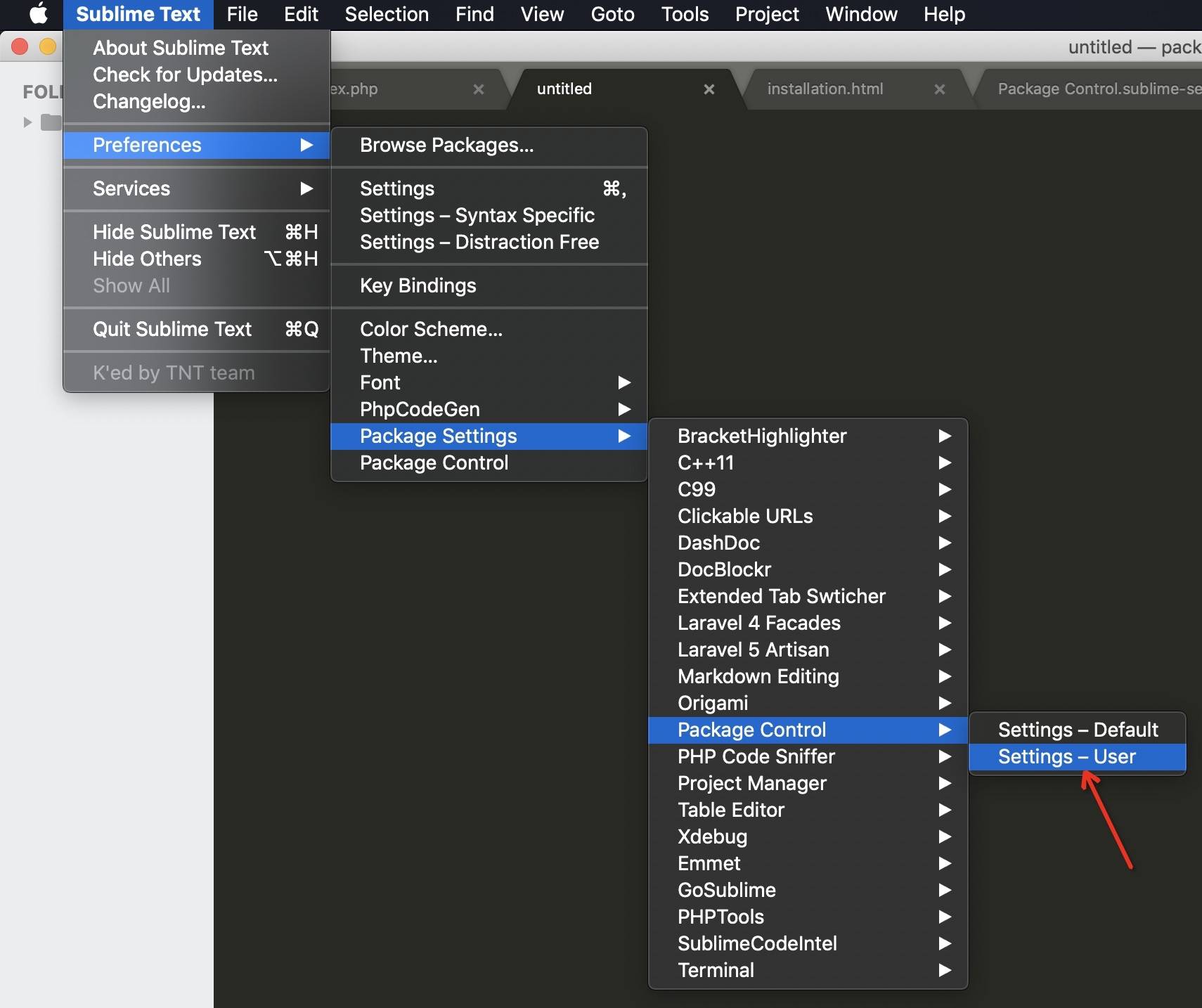Choose Hide Sublime Text
The height and width of the screenshot is (1008, 1202).
197,232
